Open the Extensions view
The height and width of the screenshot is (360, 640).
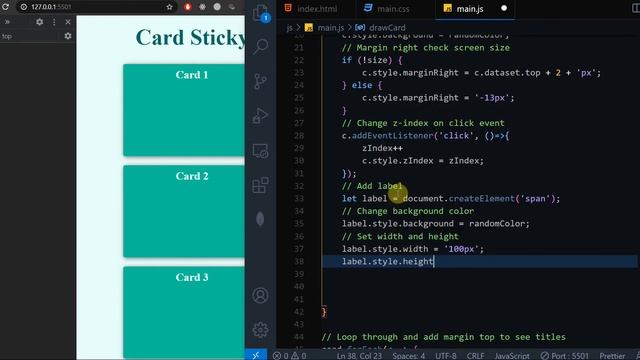click(260, 185)
